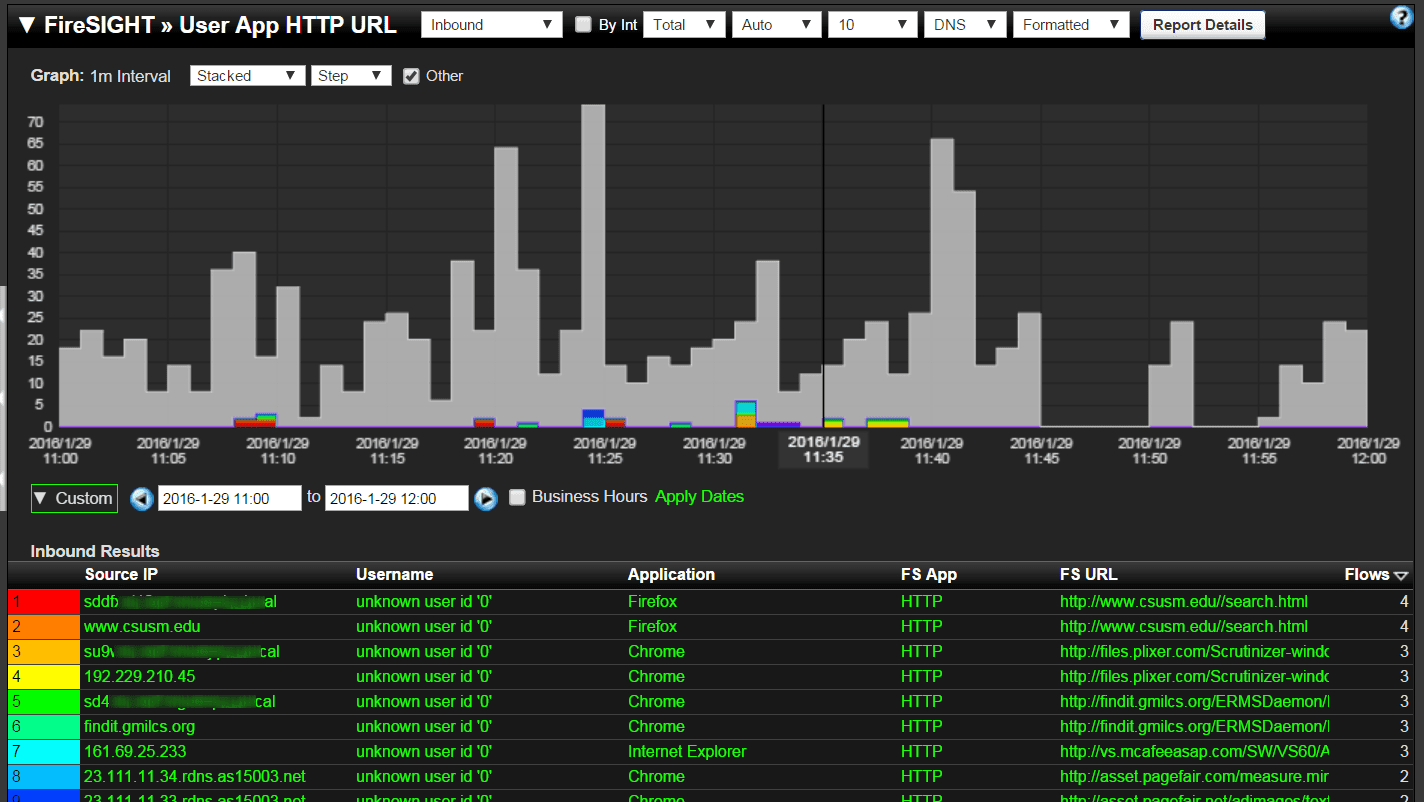Sort by Source IP column header
The height and width of the screenshot is (802, 1424).
(x=121, y=575)
